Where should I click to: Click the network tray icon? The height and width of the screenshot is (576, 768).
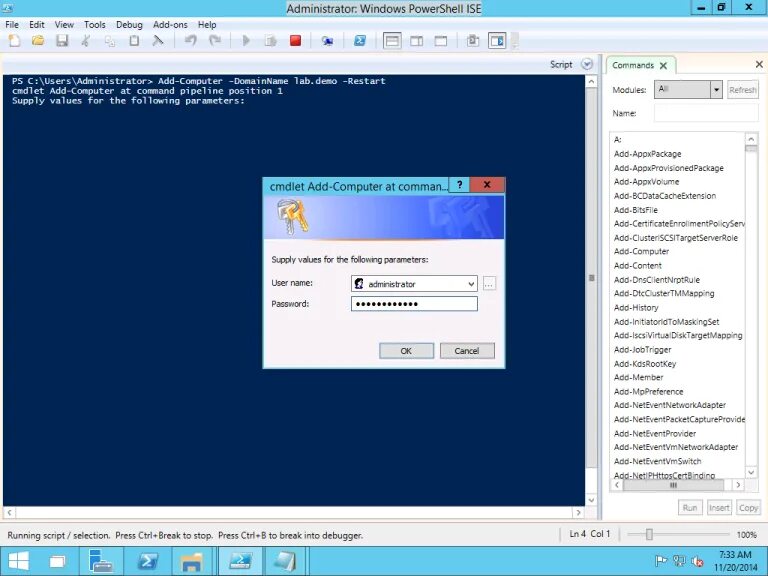pyautogui.click(x=679, y=561)
